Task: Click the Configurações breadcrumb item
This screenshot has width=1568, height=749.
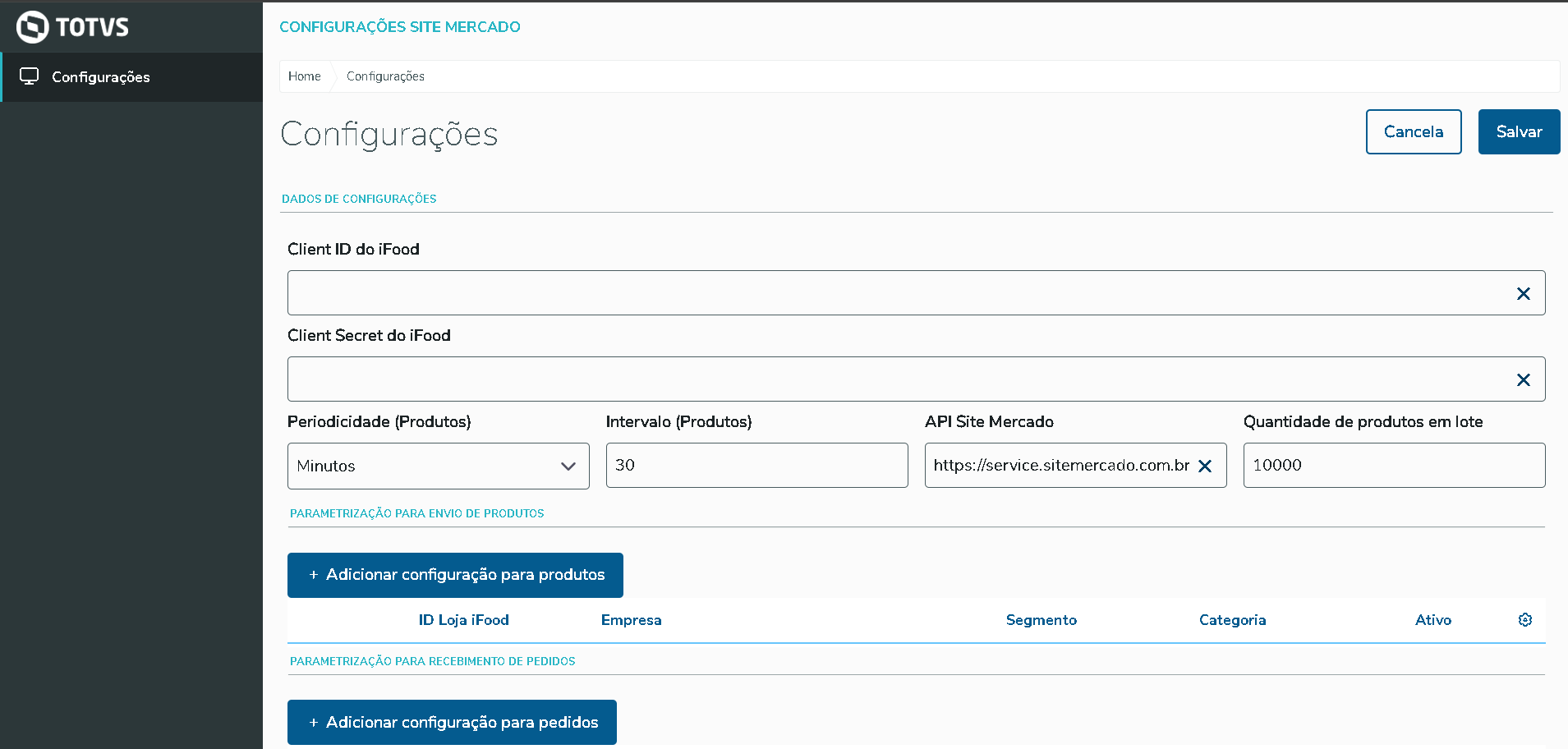Action: click(385, 76)
